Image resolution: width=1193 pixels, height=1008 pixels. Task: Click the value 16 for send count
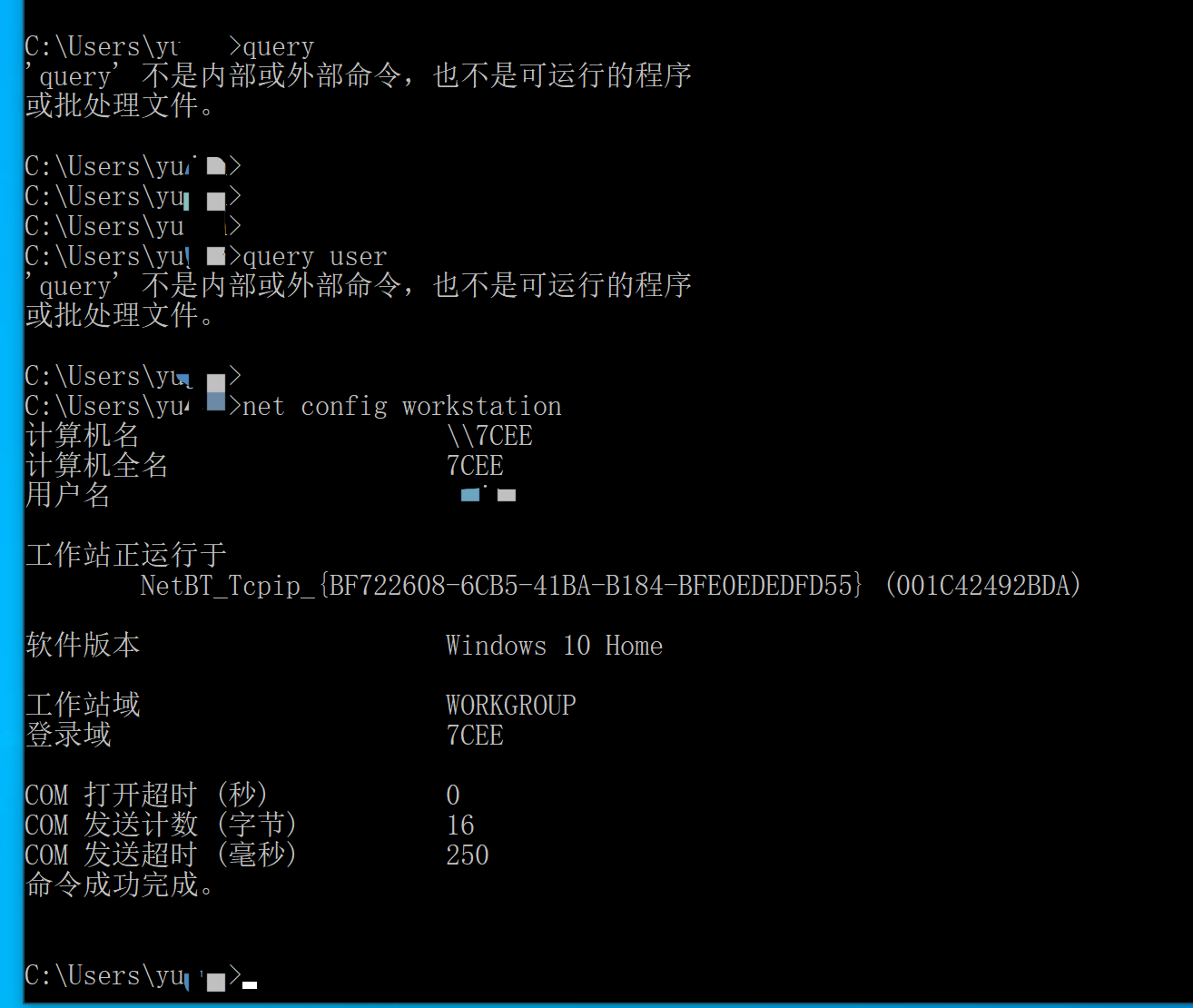click(x=460, y=825)
